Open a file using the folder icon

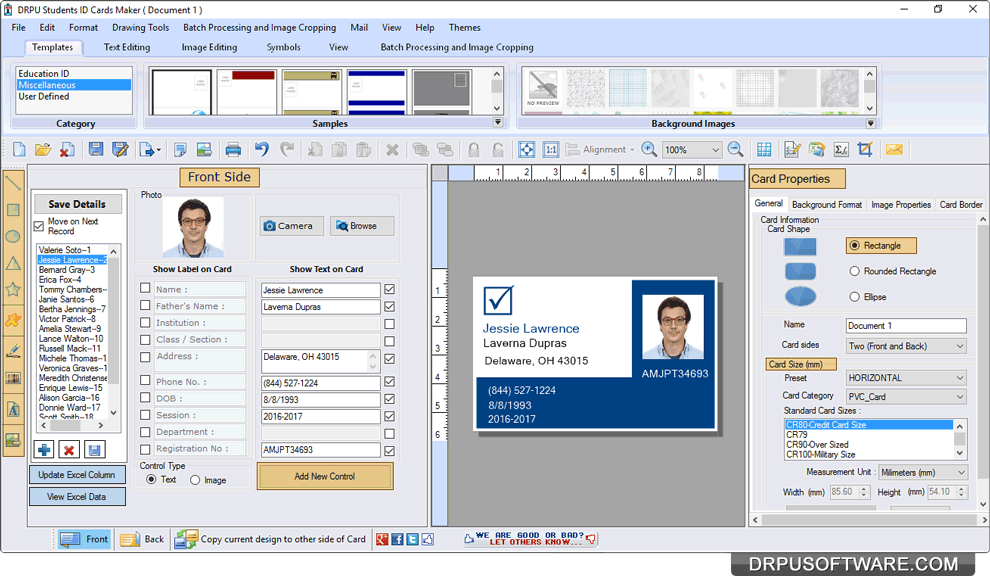tap(43, 150)
